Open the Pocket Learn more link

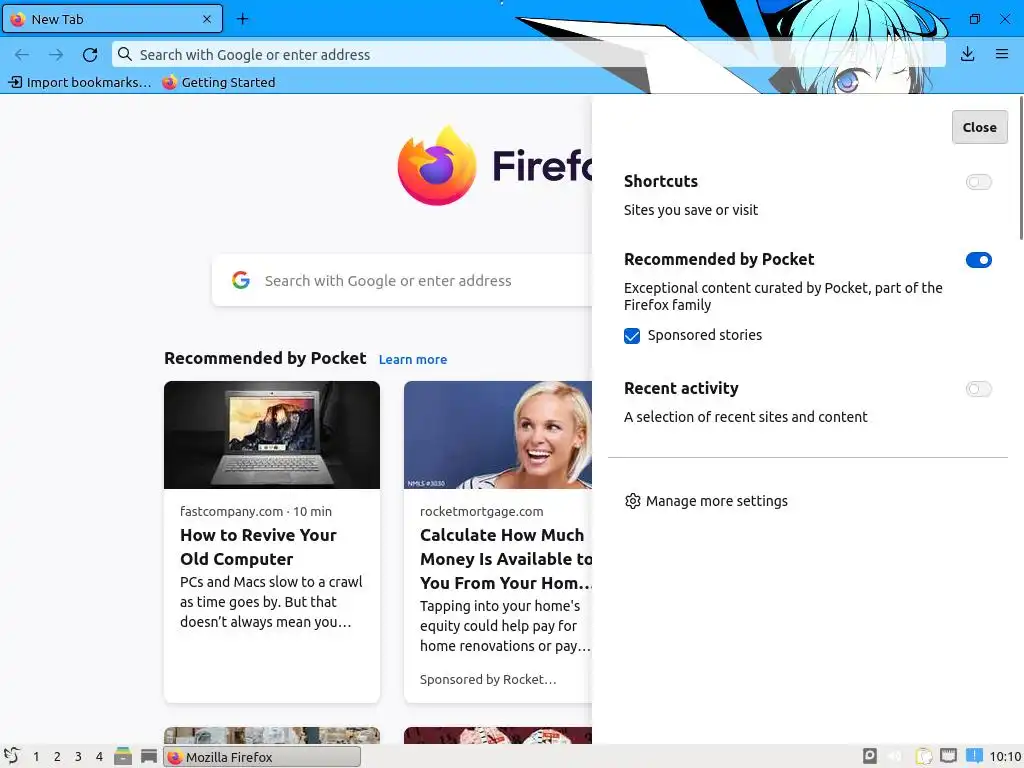coord(413,360)
